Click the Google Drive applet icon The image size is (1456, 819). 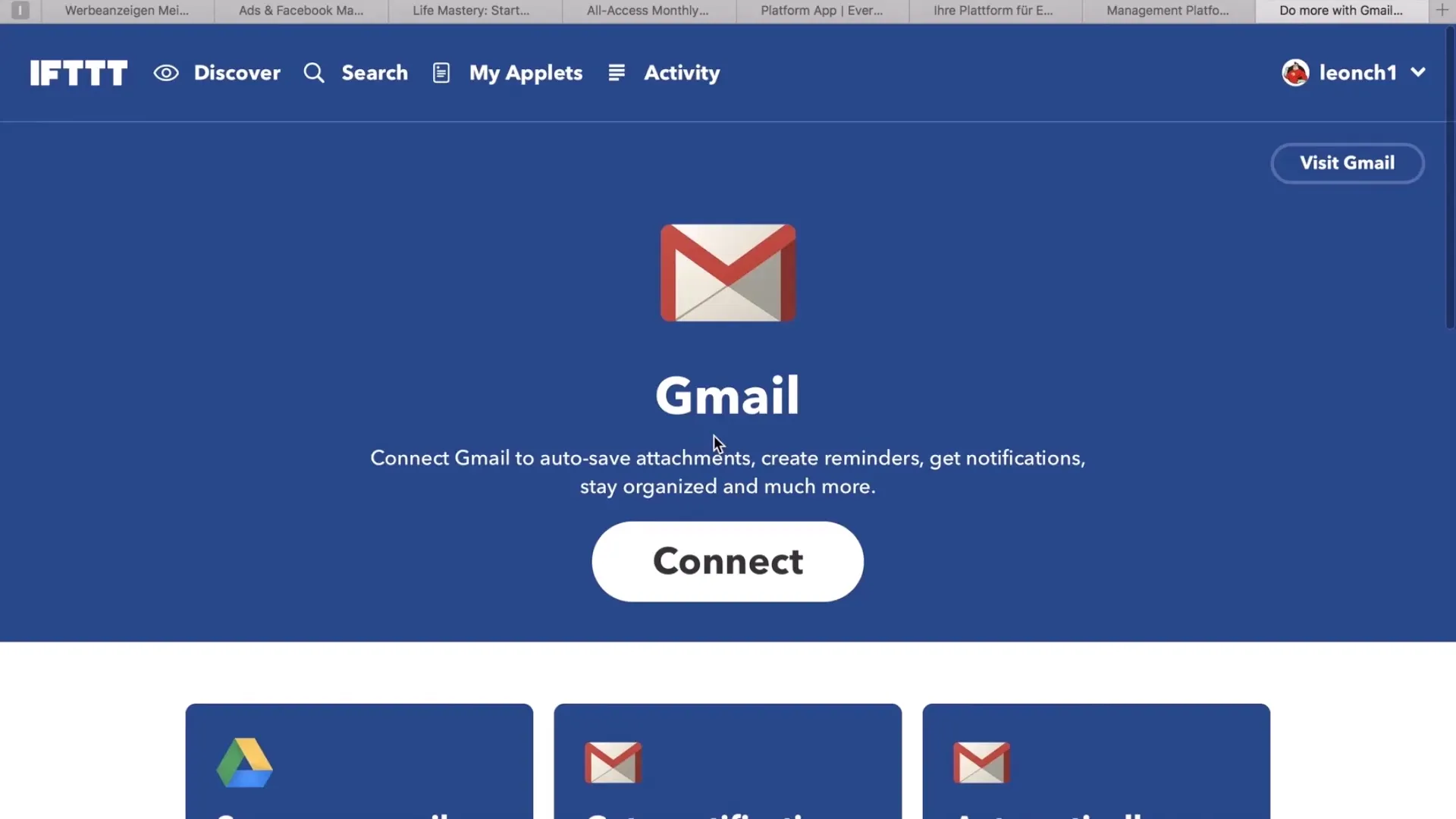pos(244,762)
